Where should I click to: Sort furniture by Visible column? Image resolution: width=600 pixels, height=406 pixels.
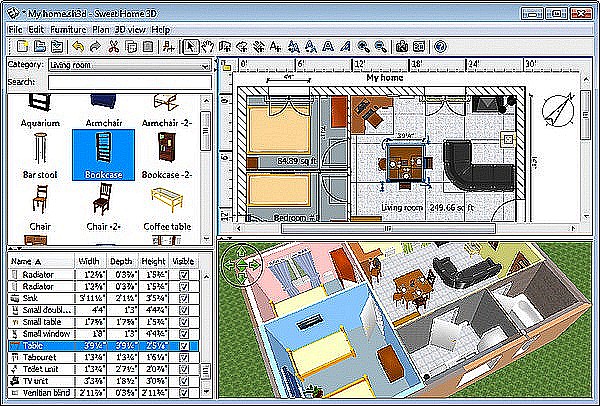(x=184, y=261)
